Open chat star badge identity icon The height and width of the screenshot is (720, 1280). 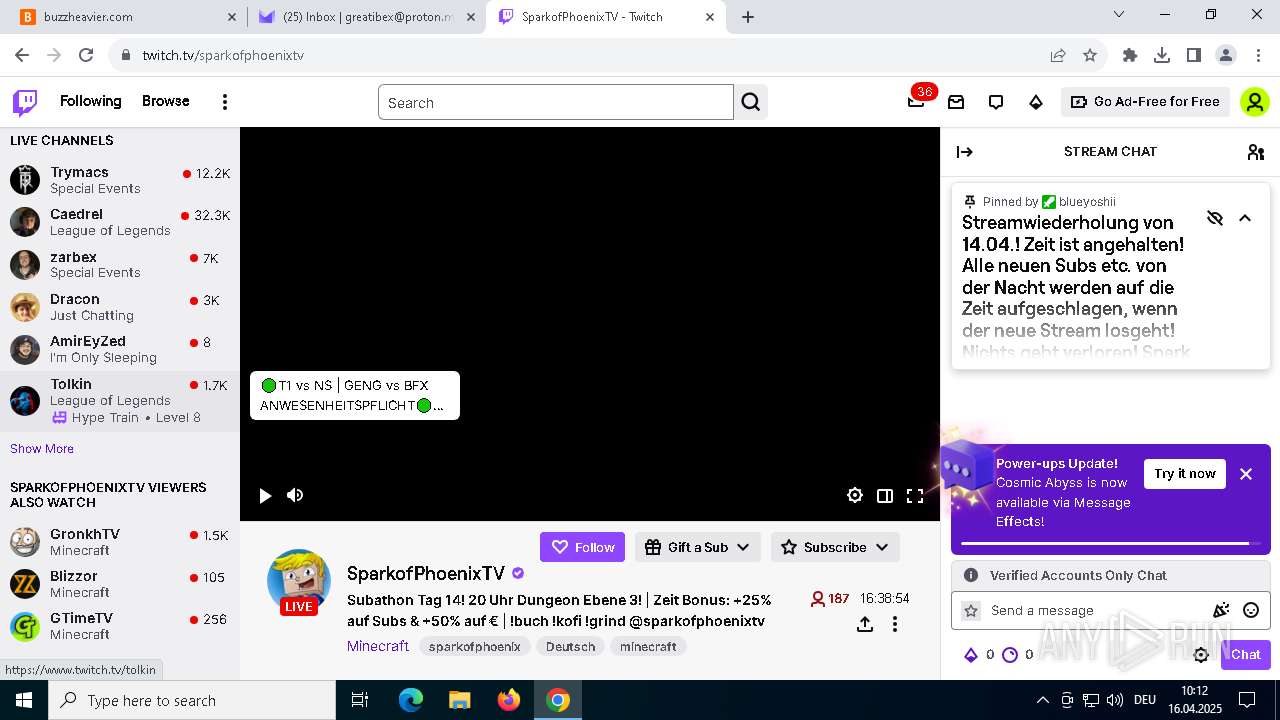(x=971, y=611)
